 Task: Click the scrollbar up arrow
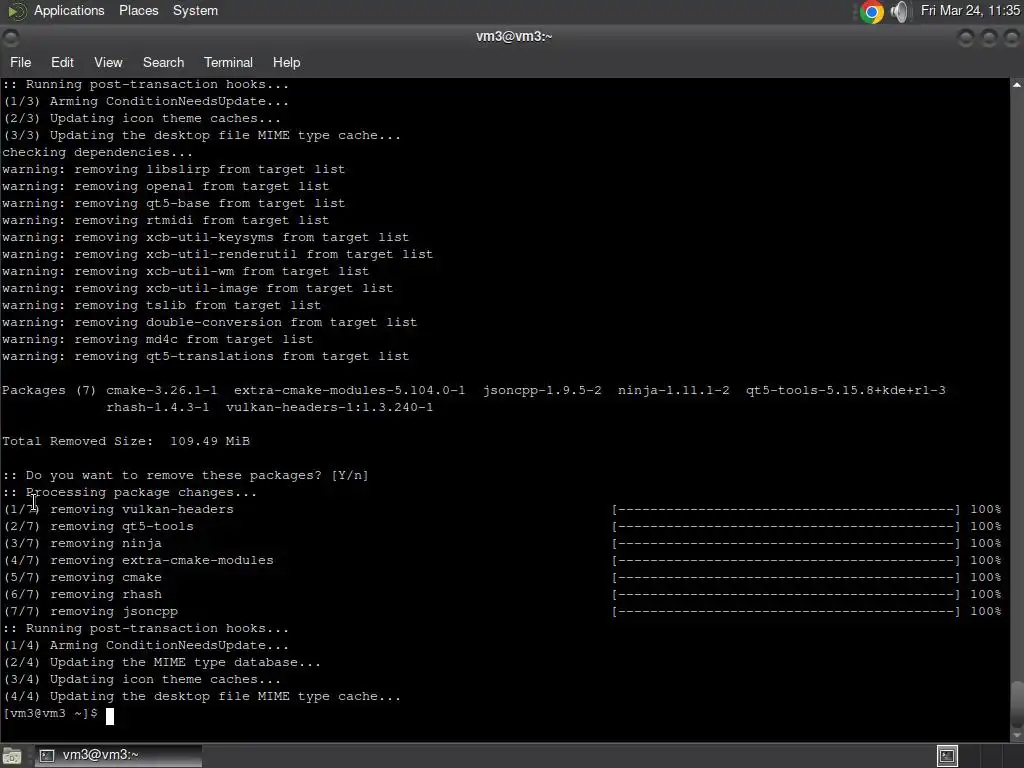[x=1017, y=85]
